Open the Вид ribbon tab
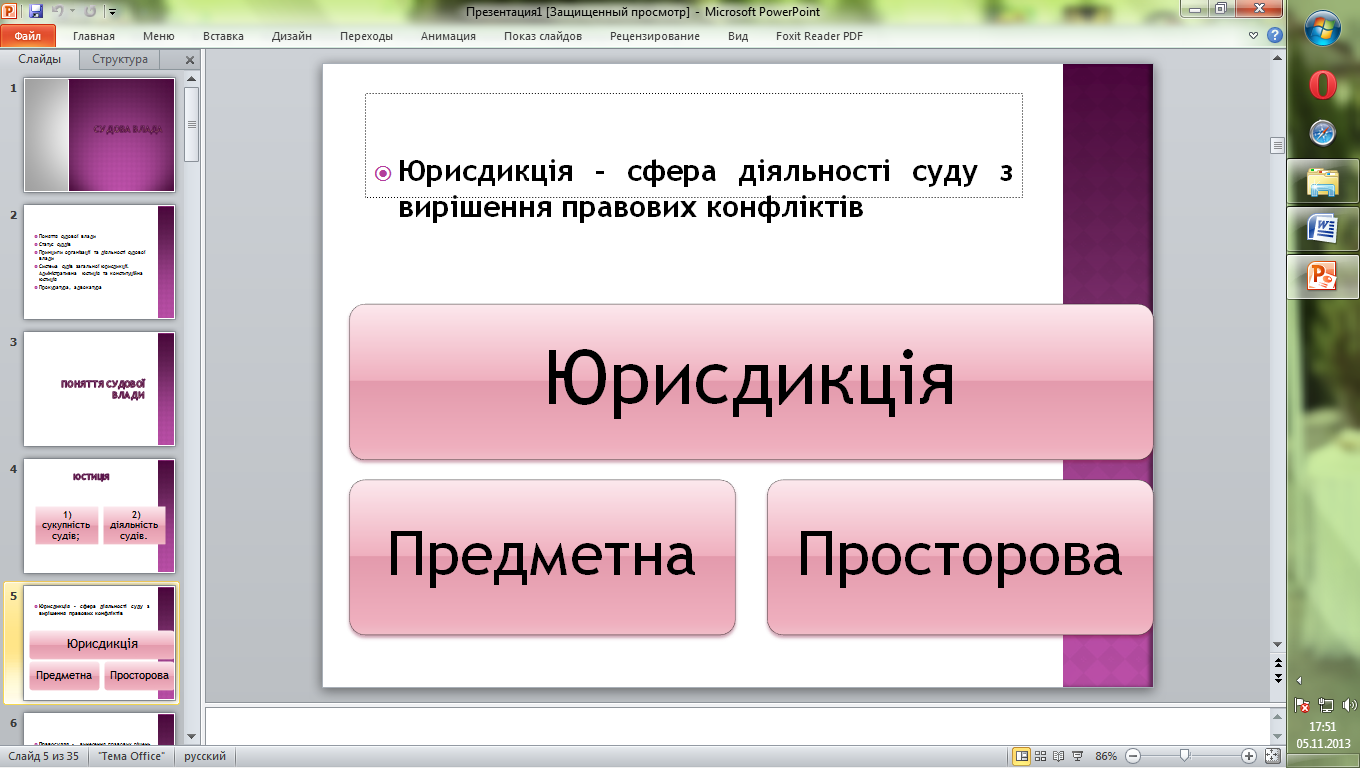 (738, 36)
